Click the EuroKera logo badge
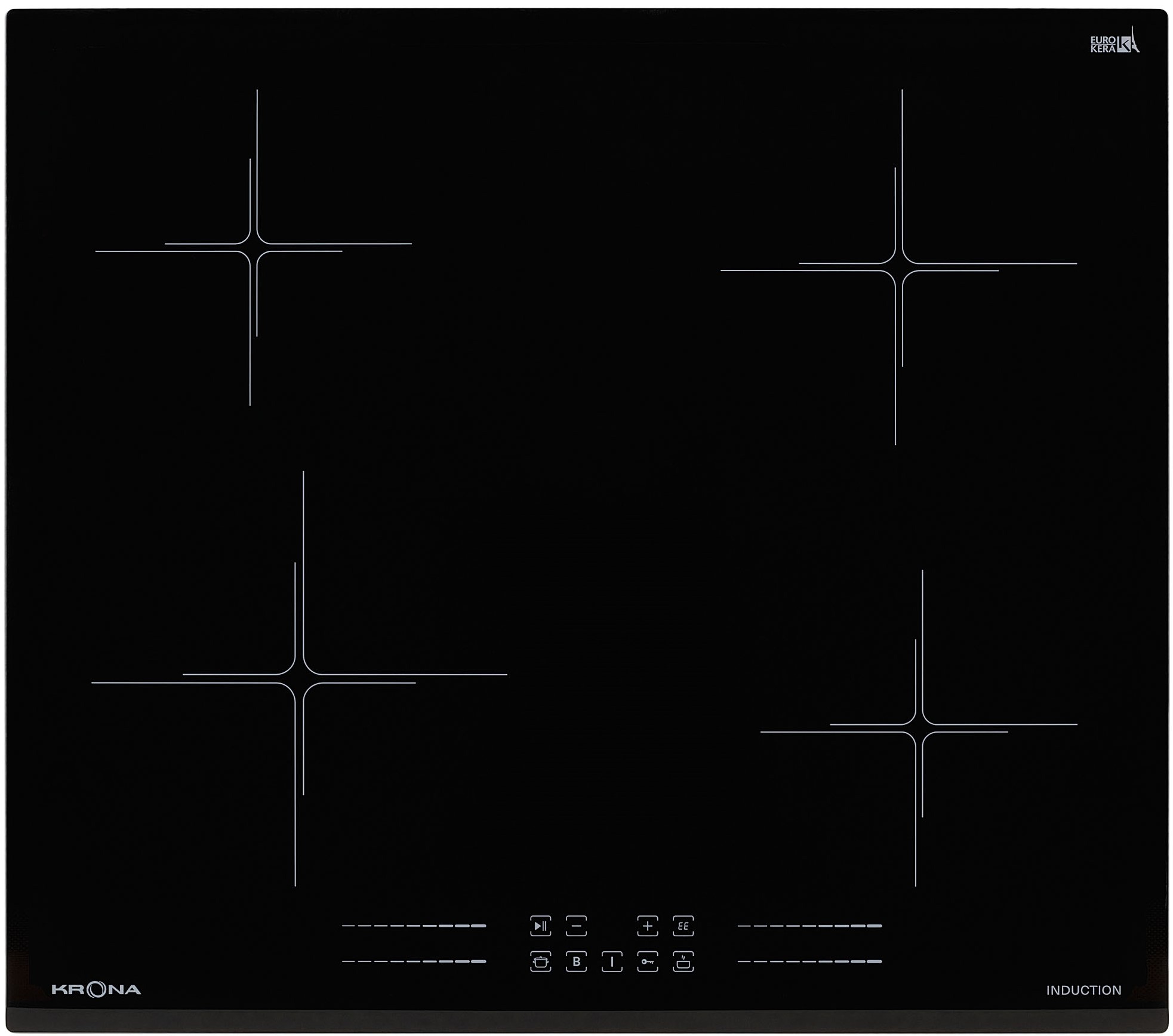The width and height of the screenshot is (1173, 1036). pyautogui.click(x=1113, y=43)
